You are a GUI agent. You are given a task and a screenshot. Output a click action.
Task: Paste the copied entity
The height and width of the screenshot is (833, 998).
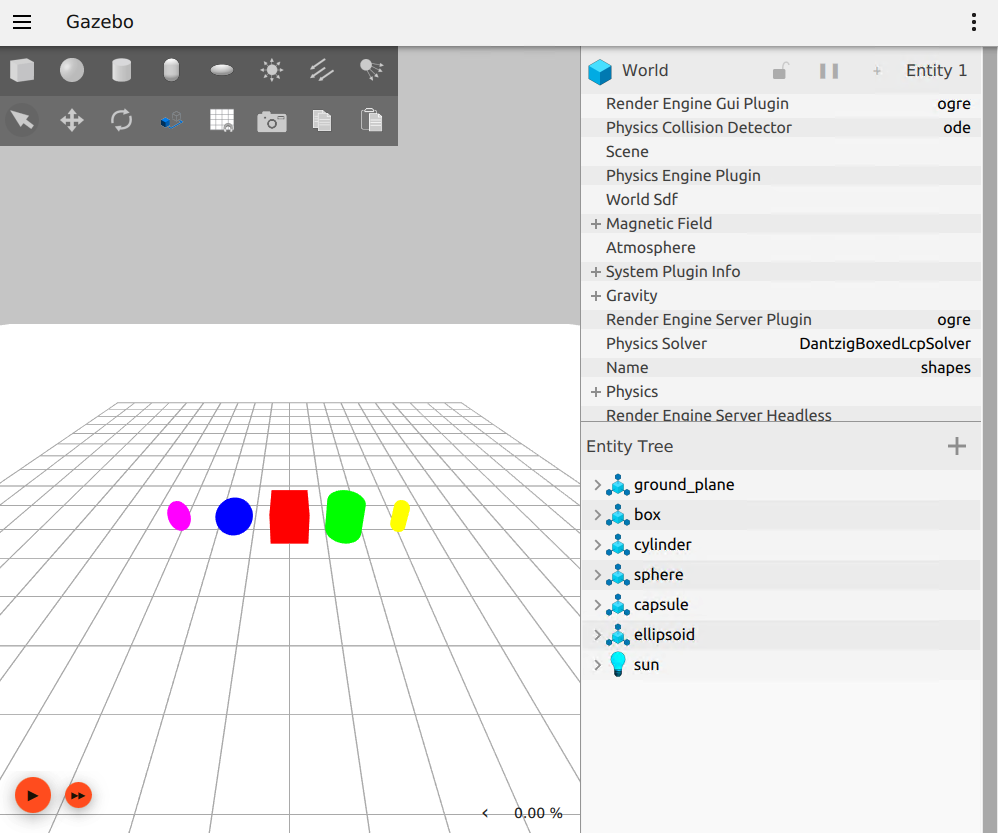(371, 120)
